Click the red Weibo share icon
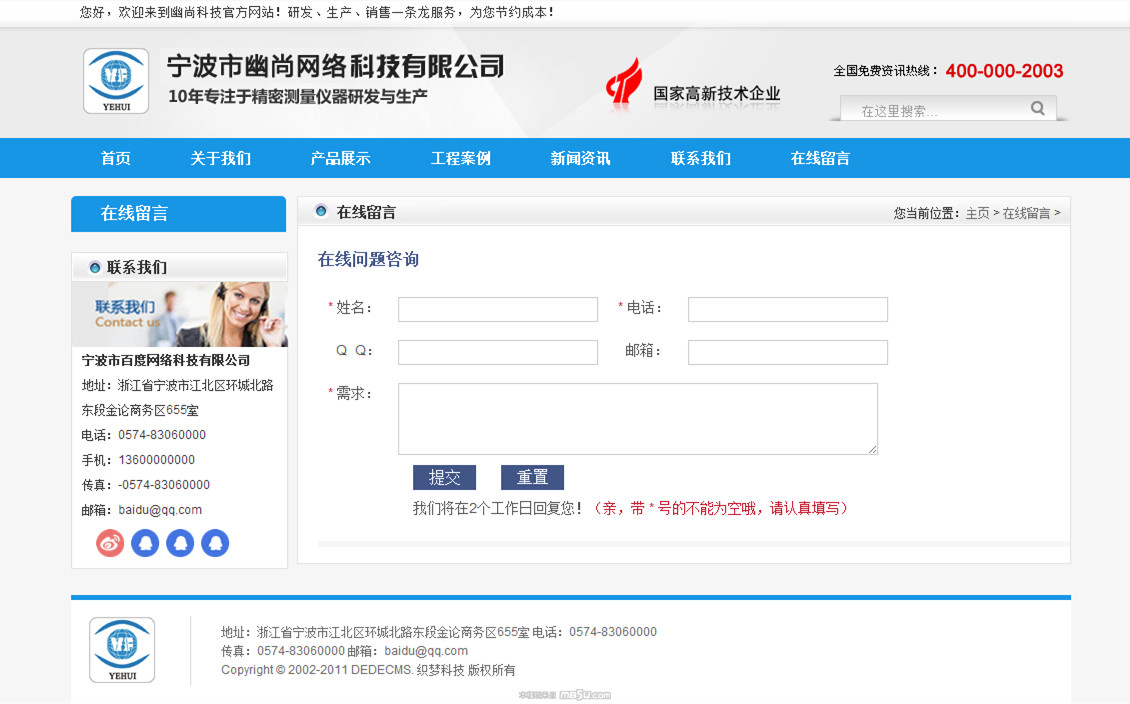The height and width of the screenshot is (704, 1130). [x=110, y=543]
